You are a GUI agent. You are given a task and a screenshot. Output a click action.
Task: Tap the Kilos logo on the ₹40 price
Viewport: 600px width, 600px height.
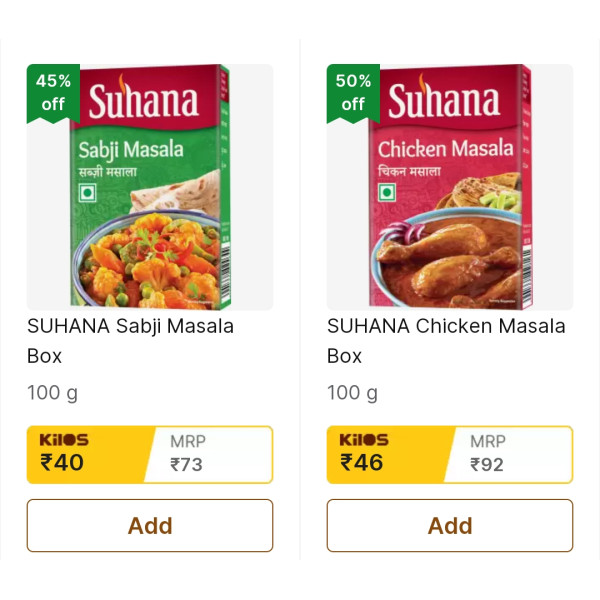pos(64,440)
